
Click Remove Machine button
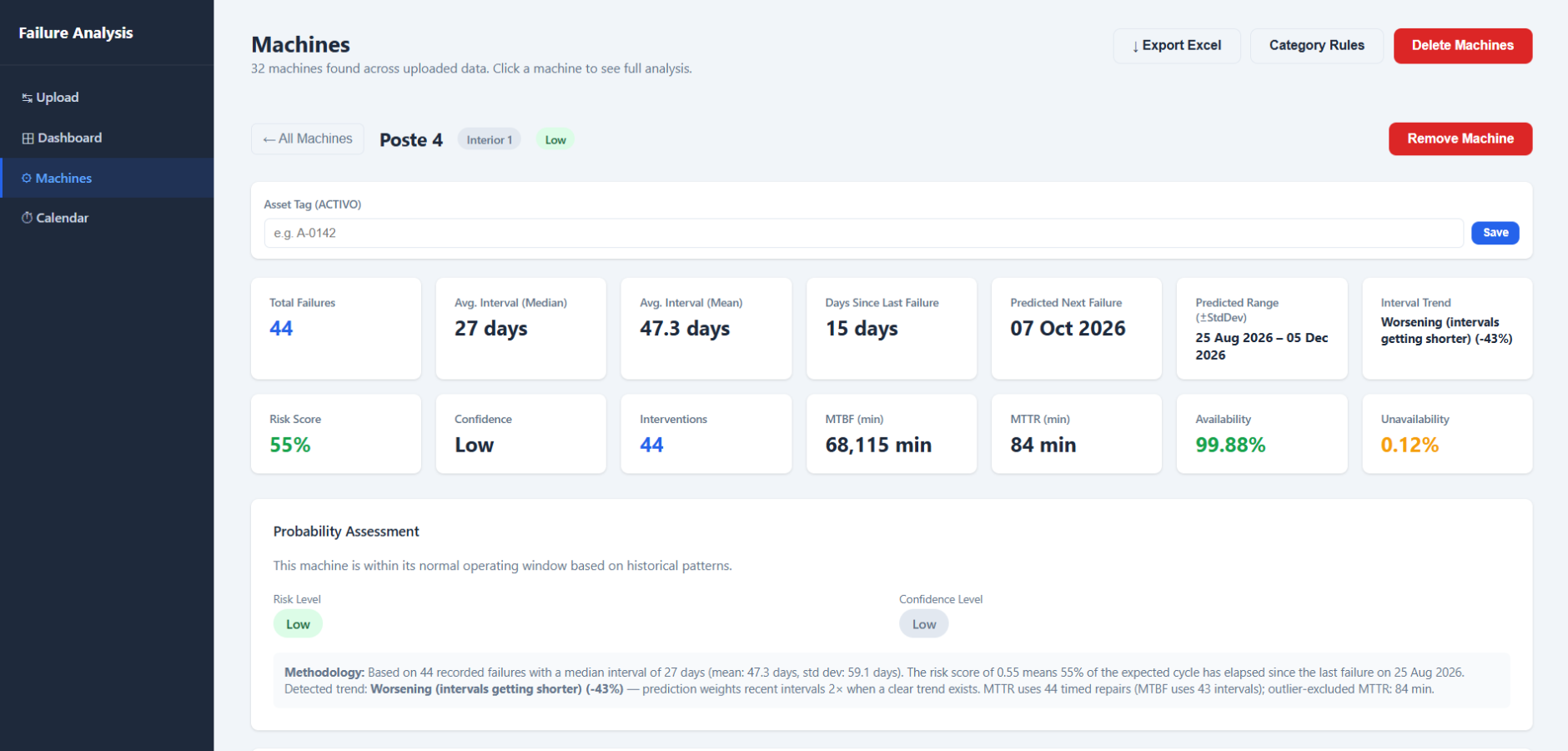click(x=1460, y=139)
